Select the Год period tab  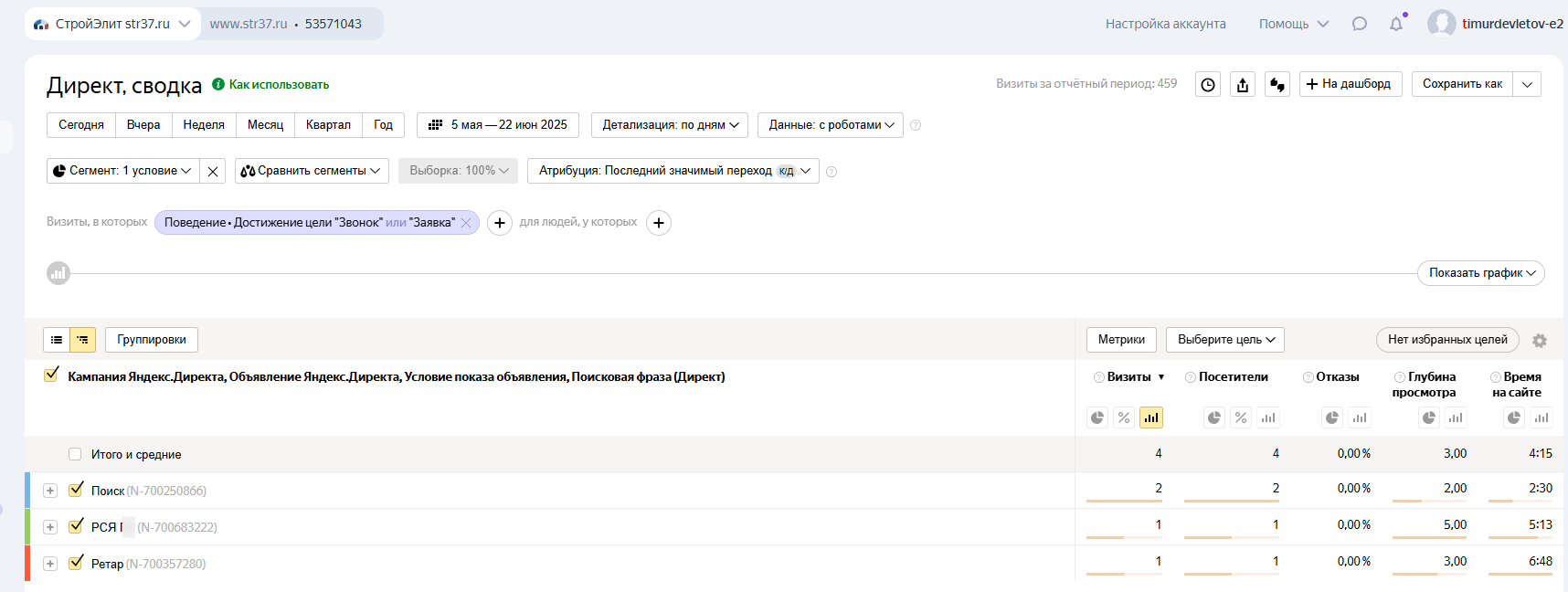click(x=384, y=125)
